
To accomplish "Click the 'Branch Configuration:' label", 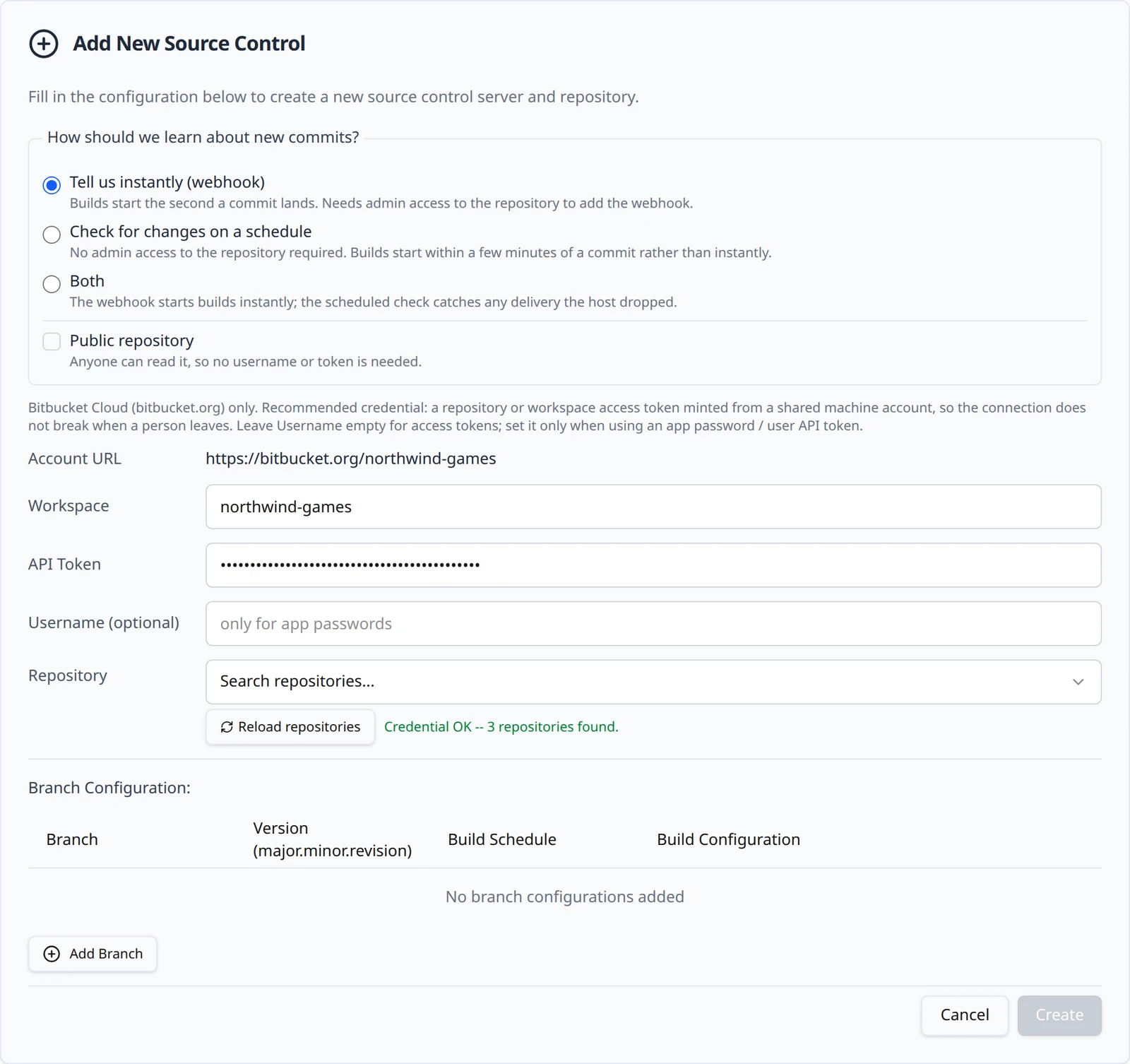I will (x=109, y=788).
